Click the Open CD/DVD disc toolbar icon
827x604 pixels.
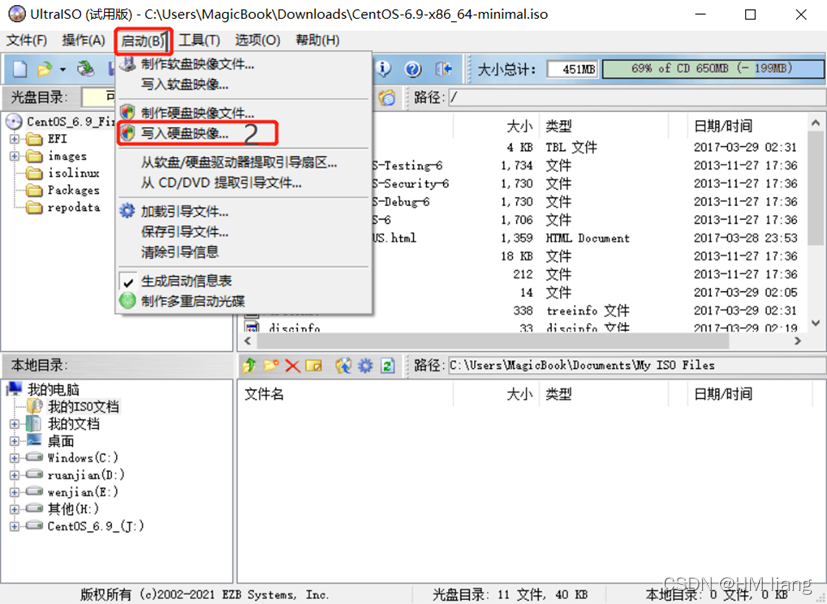tap(85, 69)
